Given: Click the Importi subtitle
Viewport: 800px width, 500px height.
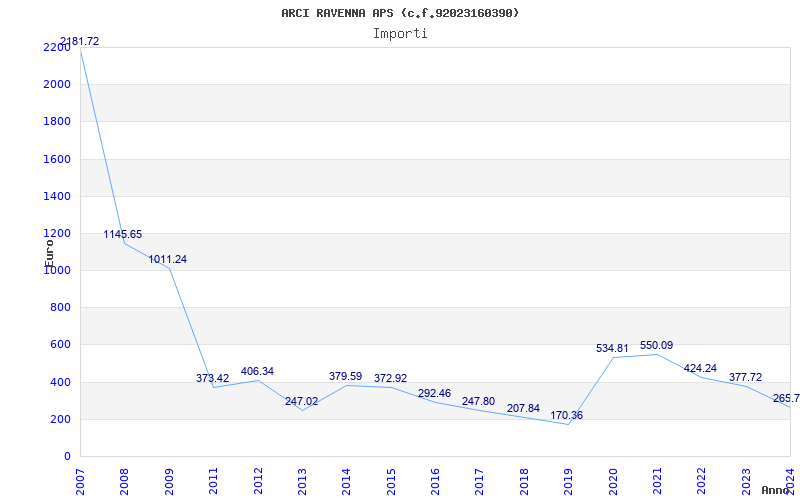Looking at the screenshot, I should (400, 34).
